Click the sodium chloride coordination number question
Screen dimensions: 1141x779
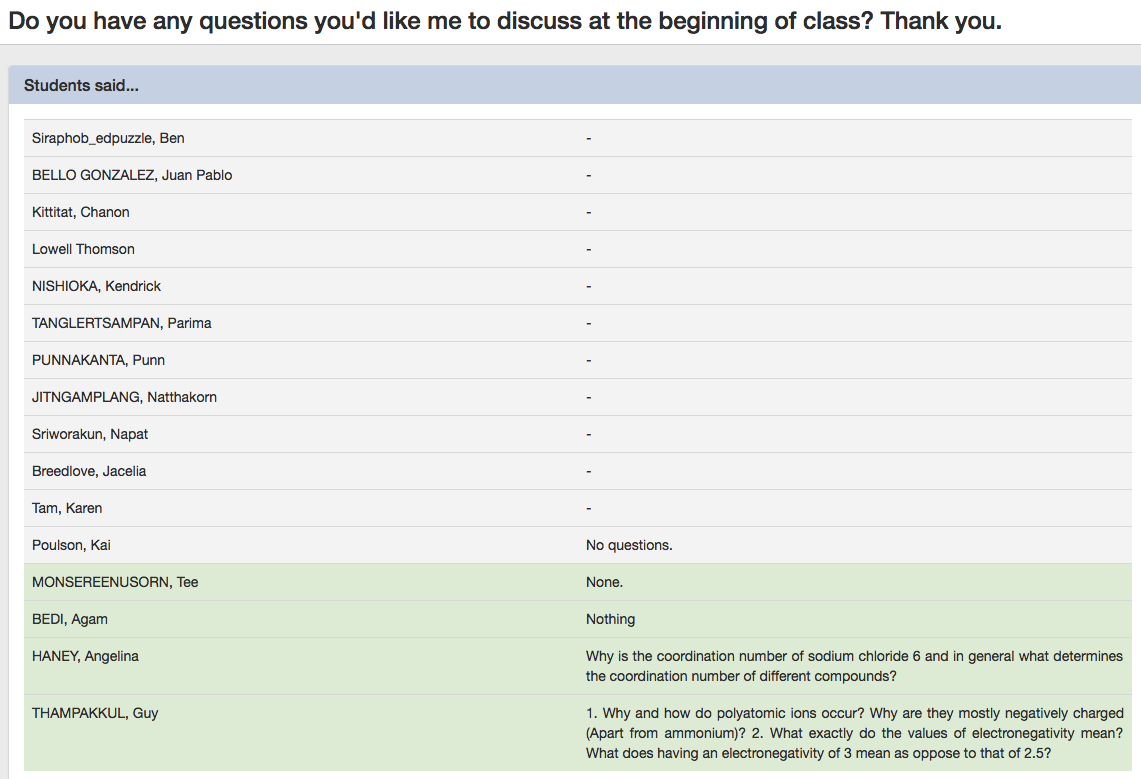(x=854, y=666)
